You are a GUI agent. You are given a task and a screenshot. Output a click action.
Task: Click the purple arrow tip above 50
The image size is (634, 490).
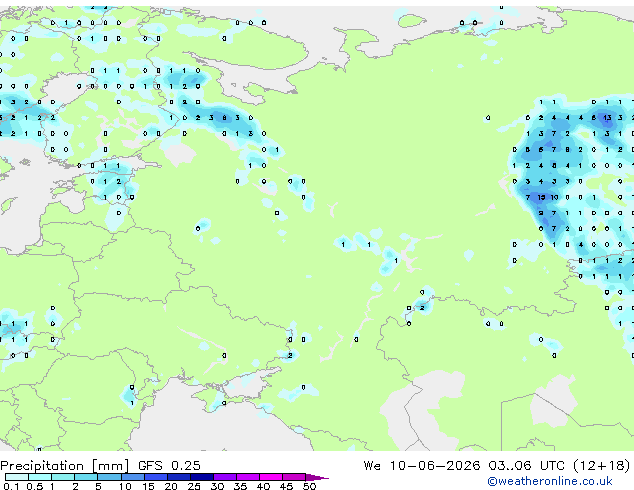coord(317,477)
